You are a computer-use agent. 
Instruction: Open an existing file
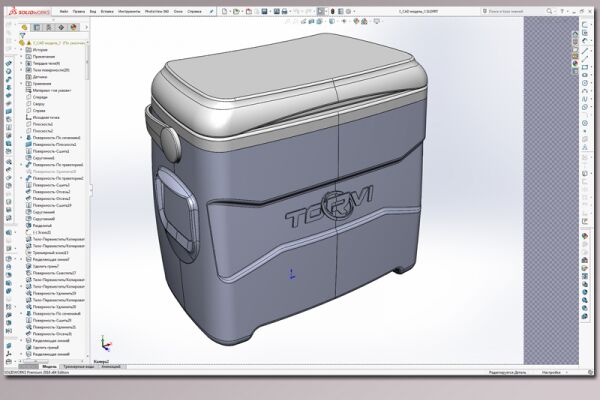[236, 11]
